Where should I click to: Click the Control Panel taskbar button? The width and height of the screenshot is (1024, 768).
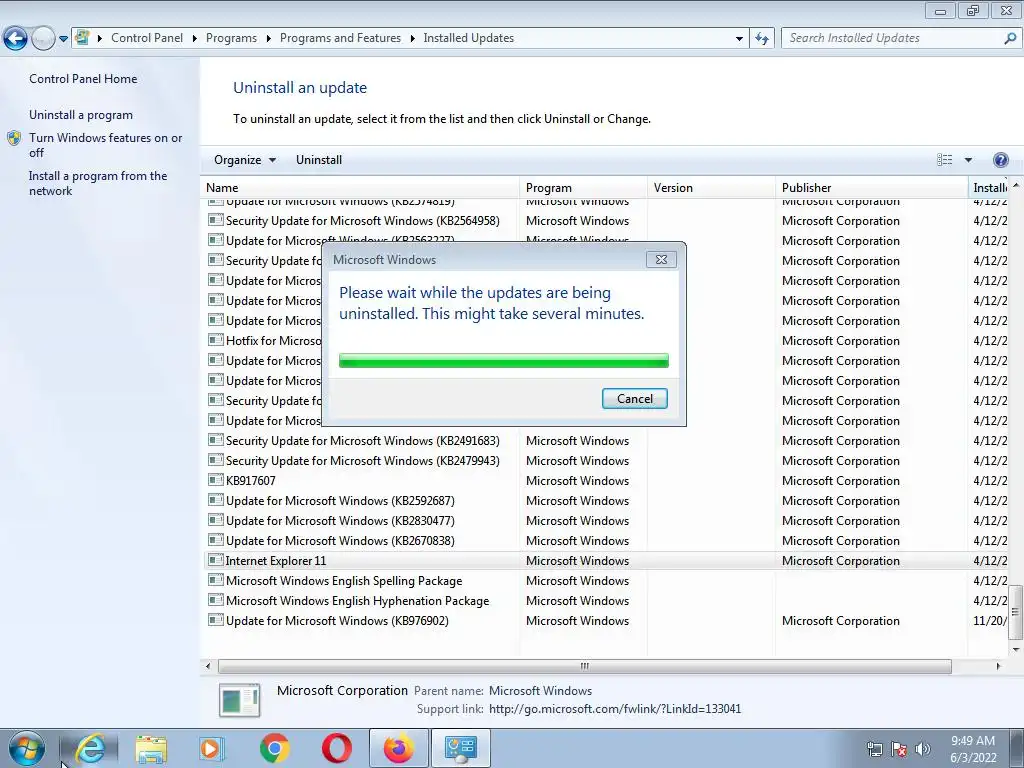(461, 748)
